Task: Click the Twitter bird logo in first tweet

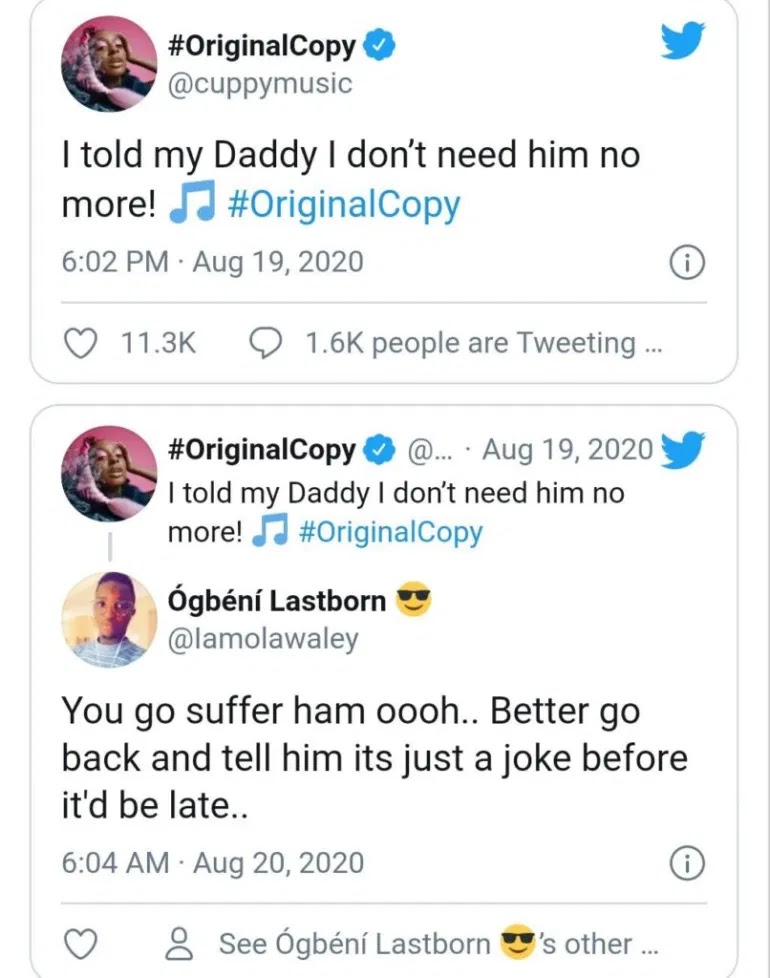Action: click(x=683, y=42)
